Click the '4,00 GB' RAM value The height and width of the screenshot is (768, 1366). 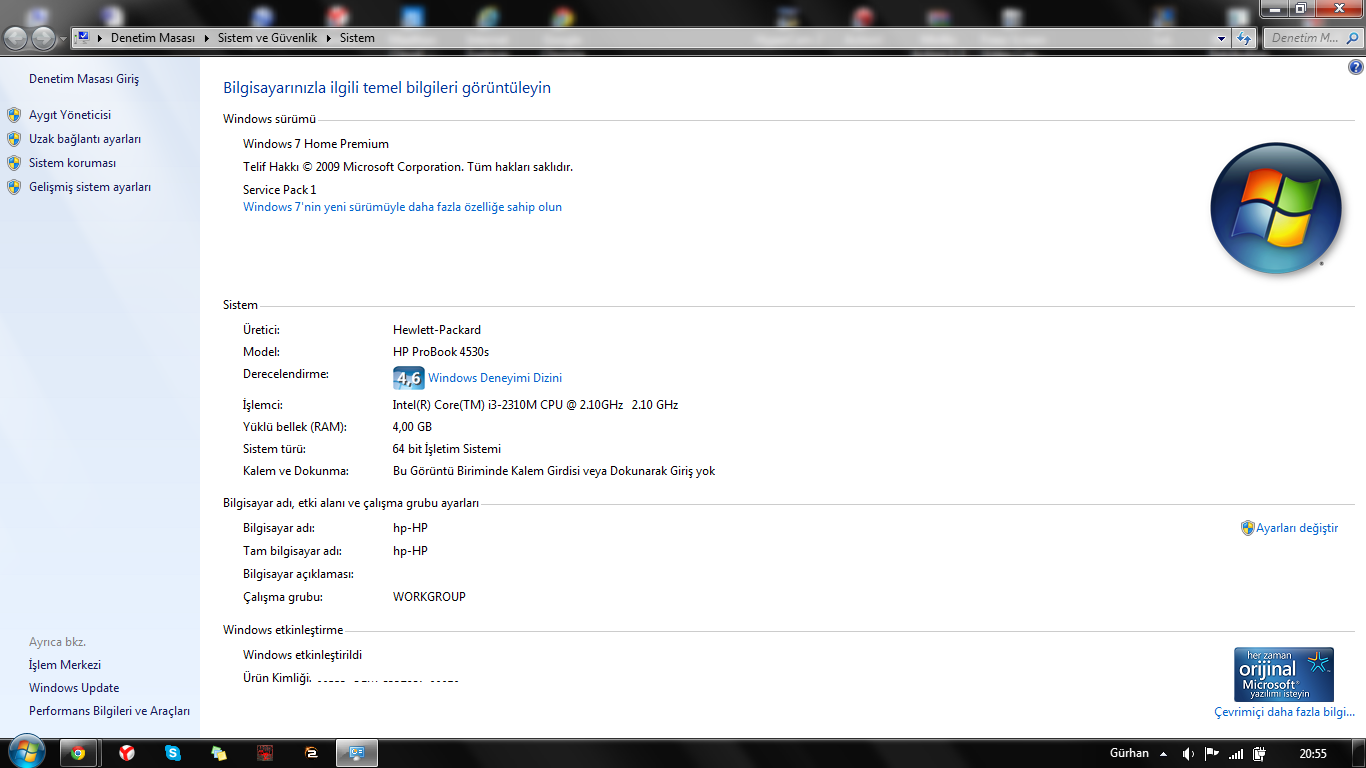pos(412,427)
